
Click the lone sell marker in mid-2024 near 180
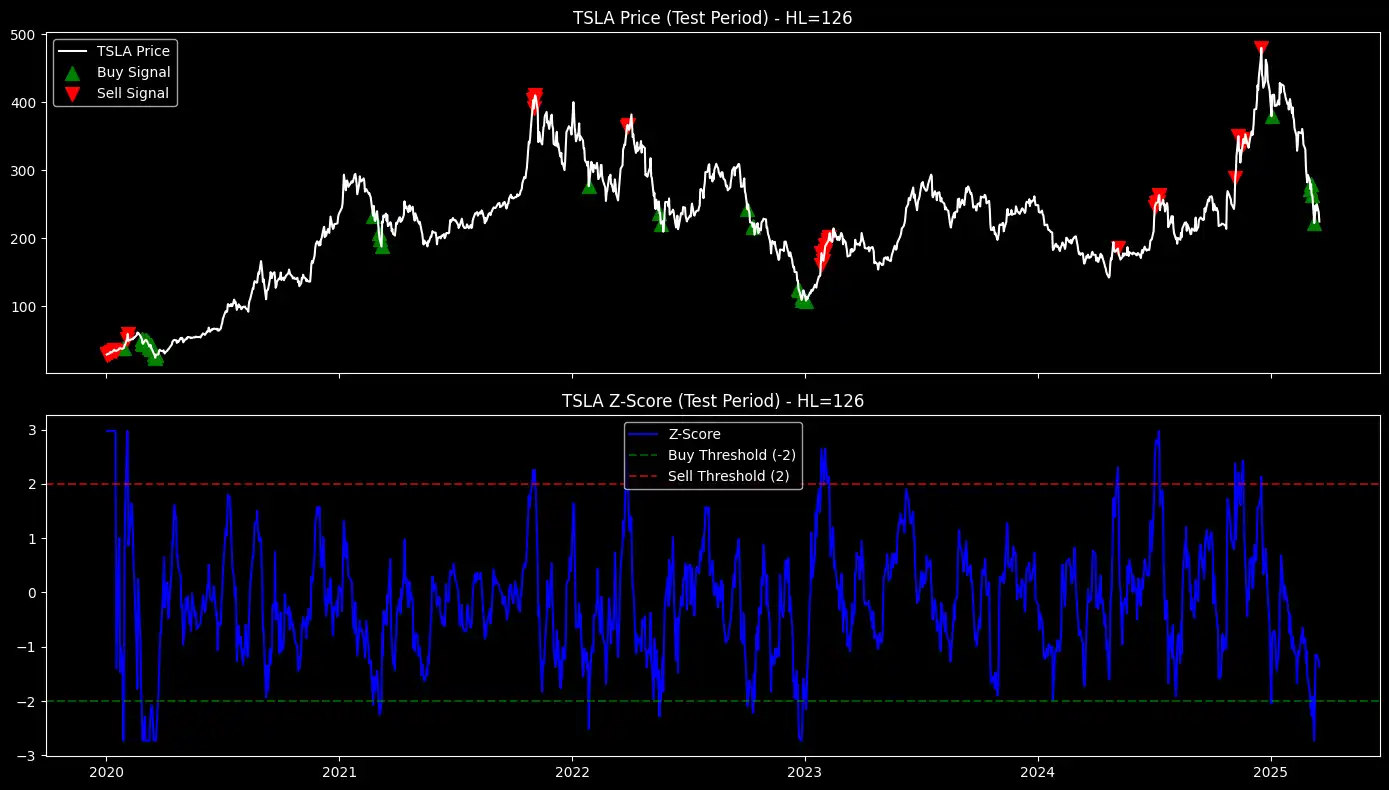tap(1119, 247)
